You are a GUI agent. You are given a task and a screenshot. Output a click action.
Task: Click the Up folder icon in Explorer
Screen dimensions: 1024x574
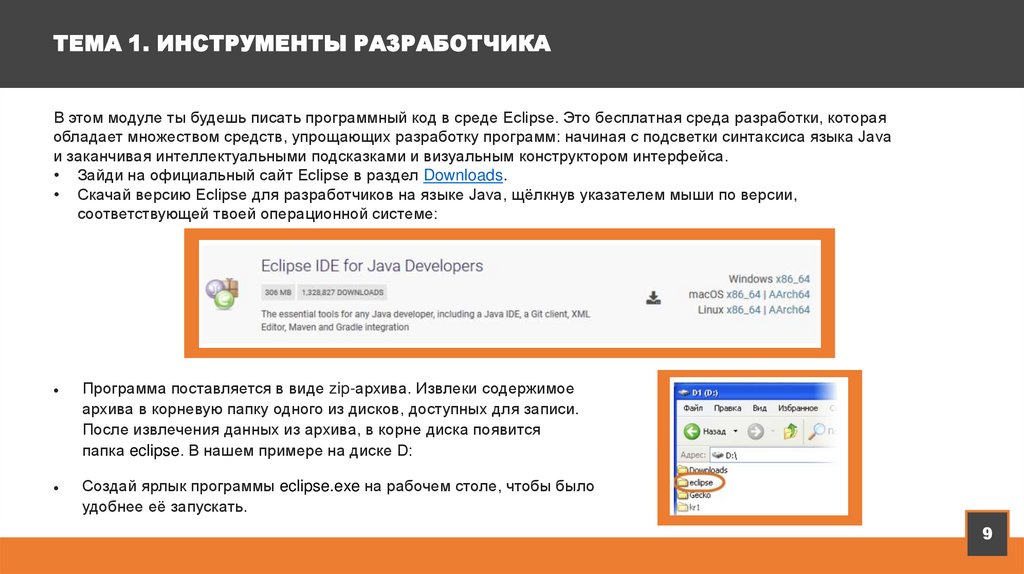click(x=791, y=431)
